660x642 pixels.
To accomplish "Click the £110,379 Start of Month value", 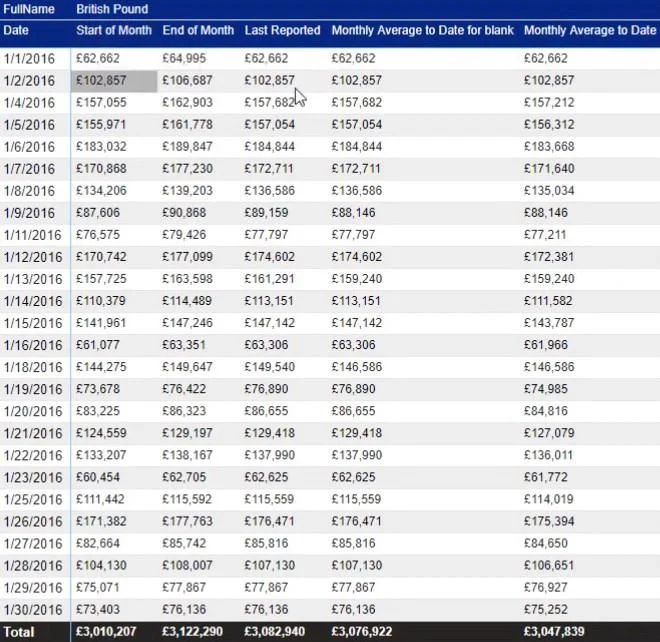I will [101, 301].
